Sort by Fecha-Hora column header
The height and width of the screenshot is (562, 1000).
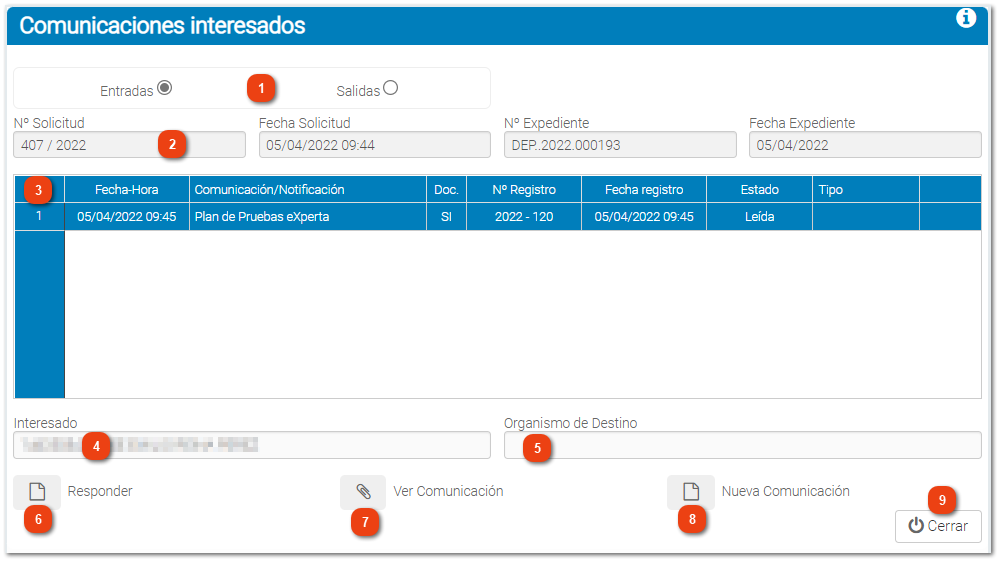click(x=127, y=189)
